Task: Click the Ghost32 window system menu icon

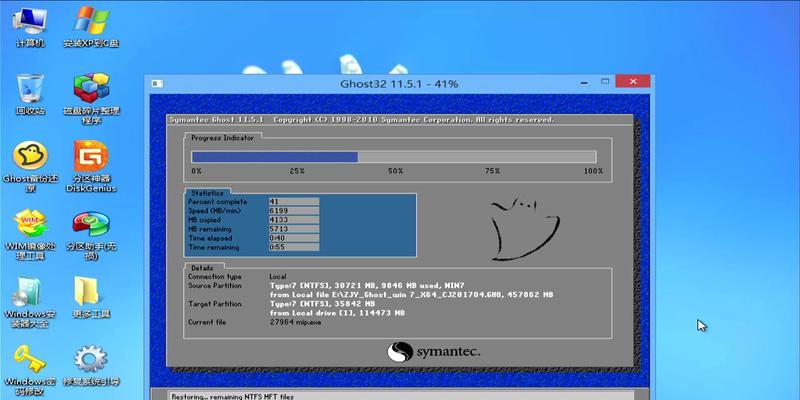Action: (158, 83)
